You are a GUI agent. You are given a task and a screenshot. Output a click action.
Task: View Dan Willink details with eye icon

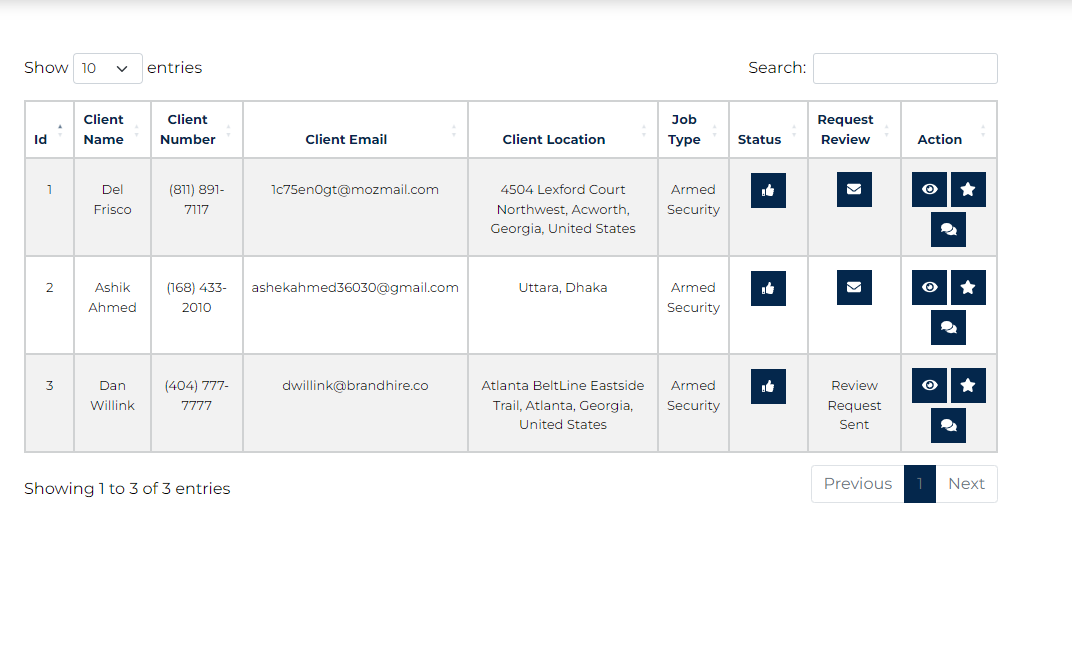pos(929,386)
